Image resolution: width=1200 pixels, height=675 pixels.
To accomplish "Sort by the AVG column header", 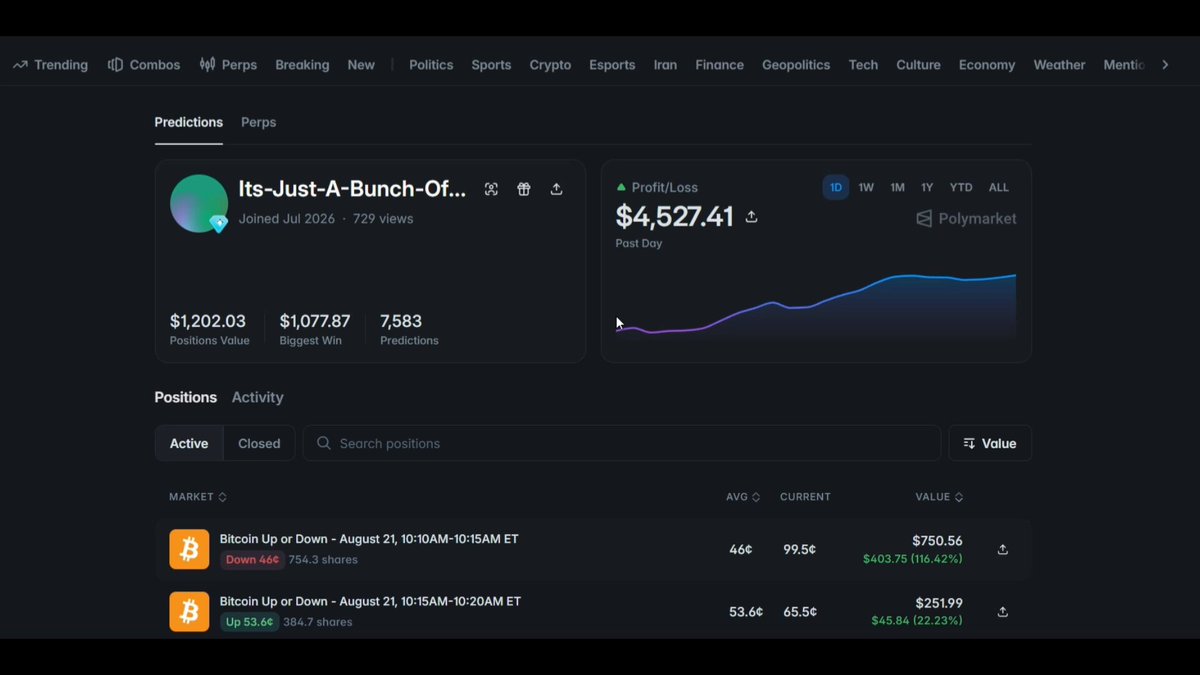I will pyautogui.click(x=743, y=497).
